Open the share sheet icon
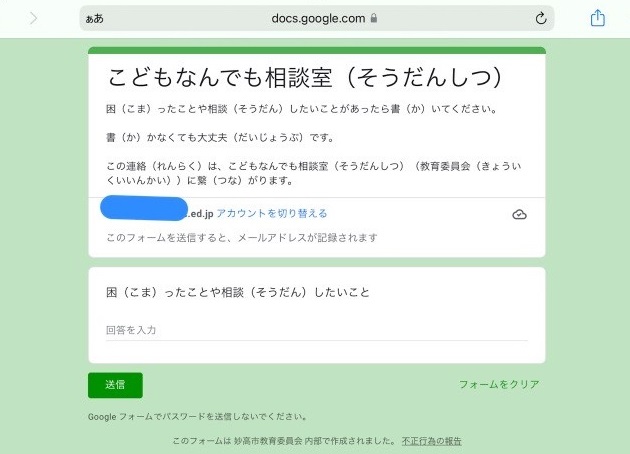The height and width of the screenshot is (454, 630). [597, 18]
